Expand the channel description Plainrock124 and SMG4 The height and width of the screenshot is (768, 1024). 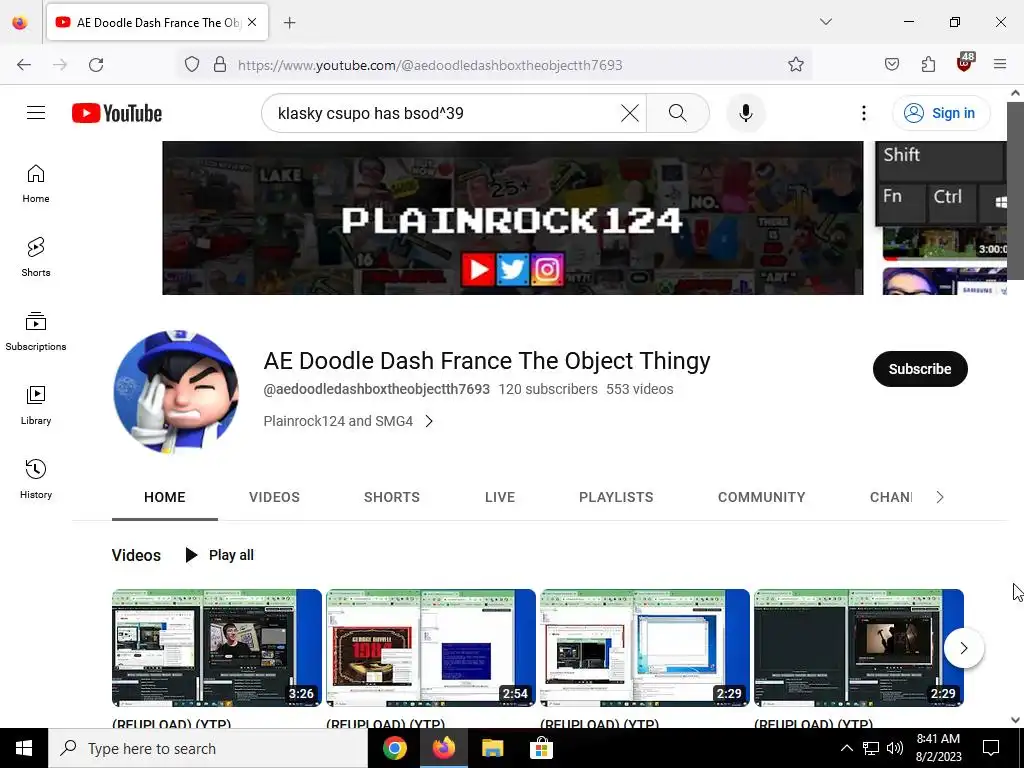coord(348,421)
